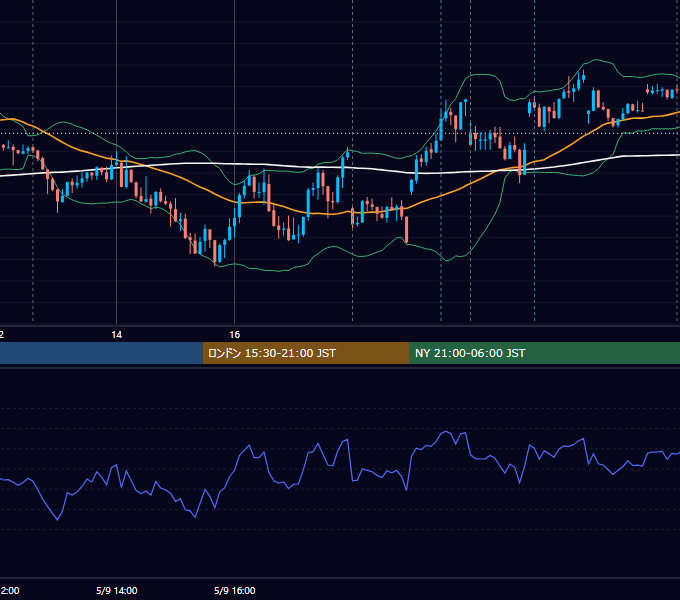Click the NY 21:00-06:00 JST session bar
Viewport: 680px width, 600px height.
[544, 353]
